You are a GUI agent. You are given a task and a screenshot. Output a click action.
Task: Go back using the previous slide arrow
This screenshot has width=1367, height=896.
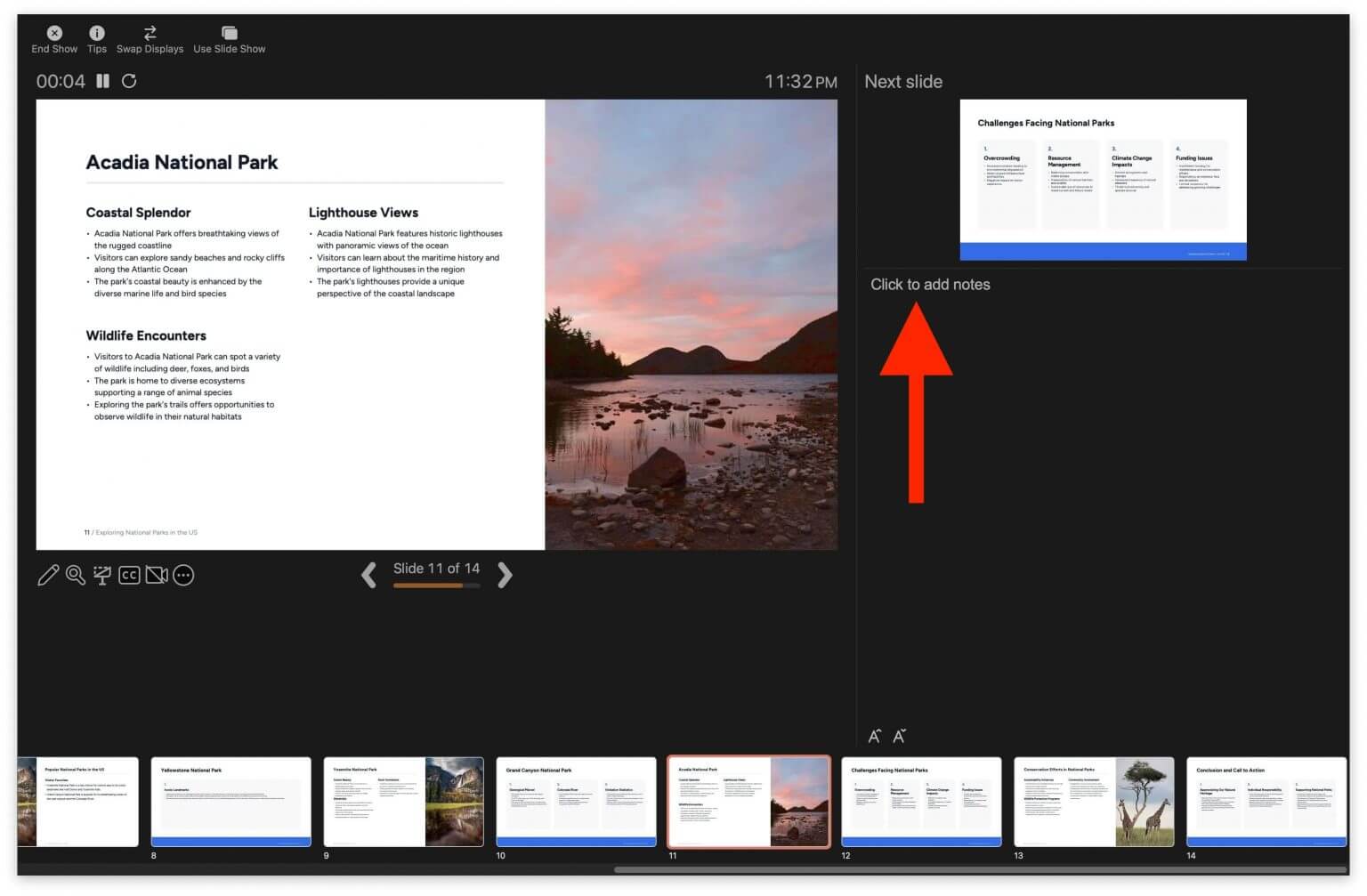click(368, 576)
